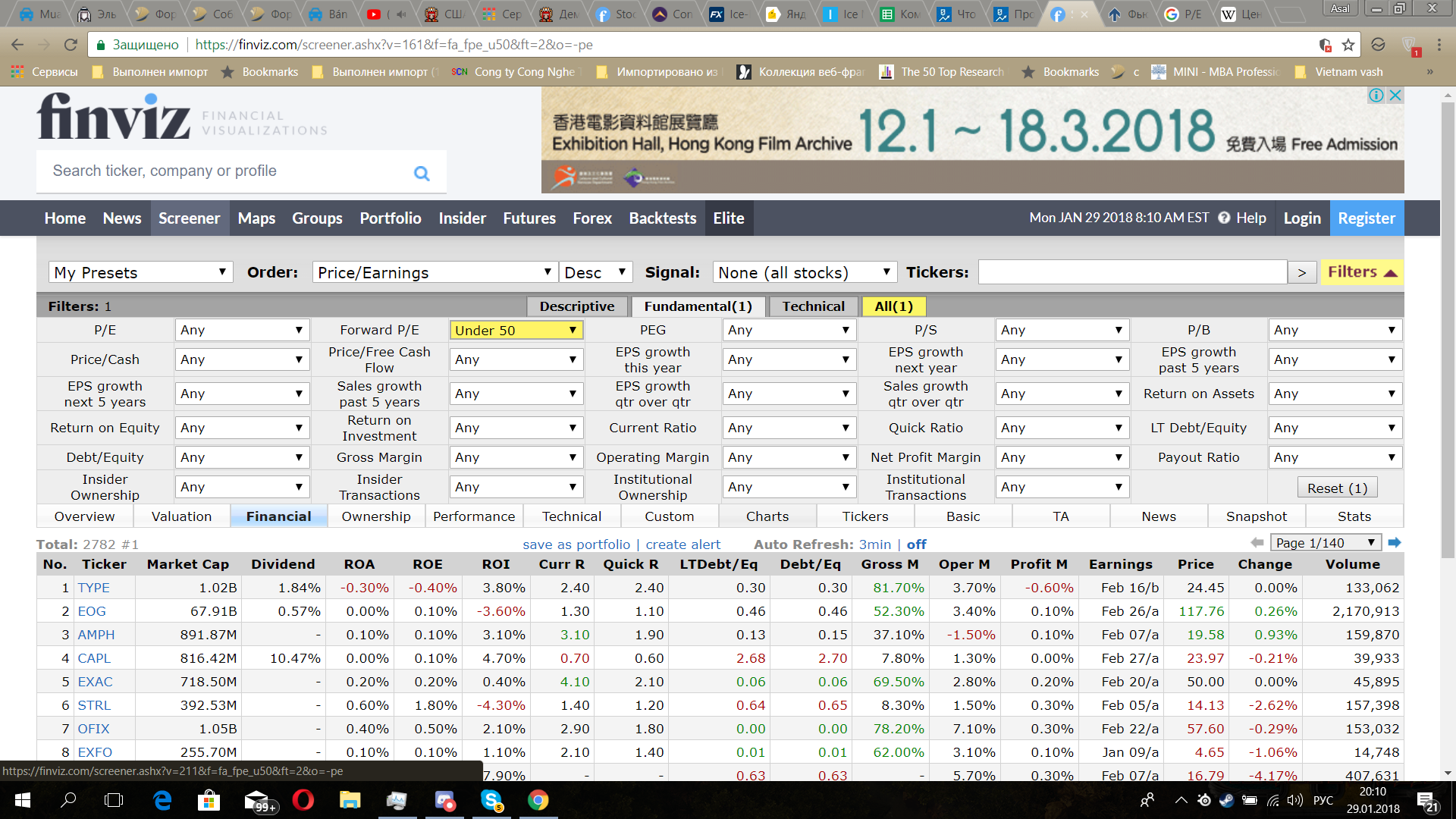This screenshot has height=819, width=1456.
Task: Click the next page arrow icon
Action: click(1394, 543)
